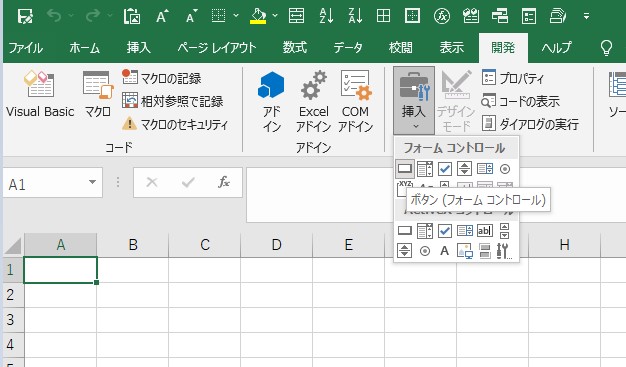Switch to the 数式 ribbon tab
This screenshot has width=626, height=367.
pyautogui.click(x=295, y=48)
